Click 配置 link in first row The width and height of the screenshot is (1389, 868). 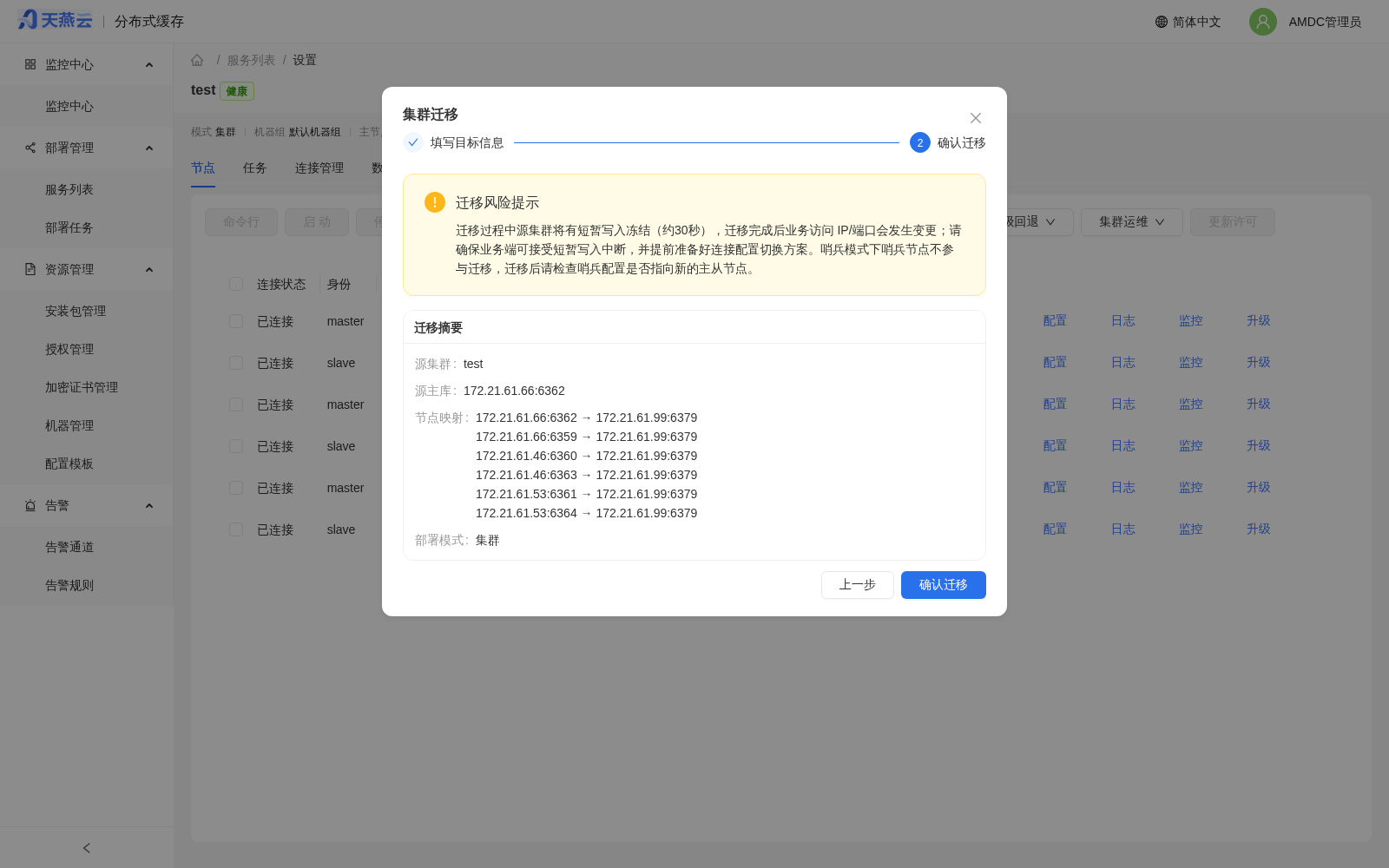1055,320
